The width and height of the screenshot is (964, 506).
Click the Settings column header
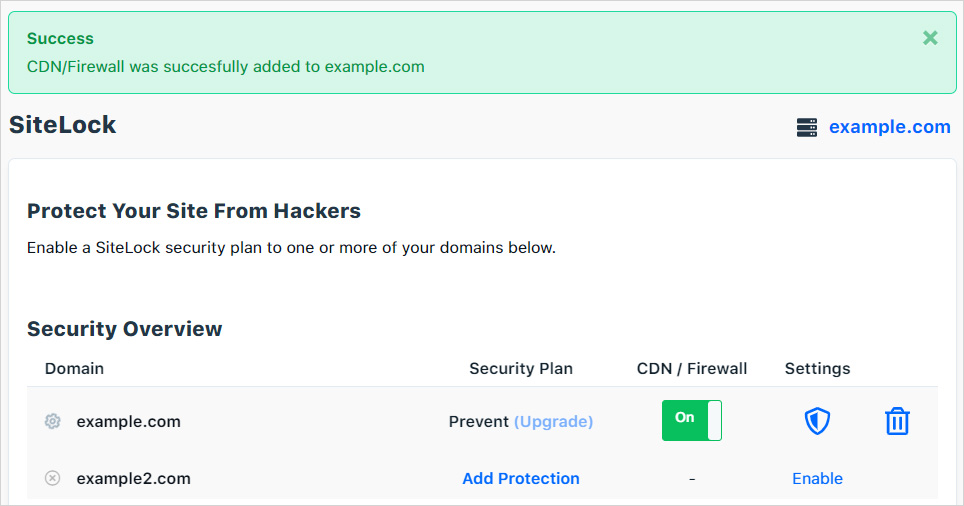817,368
